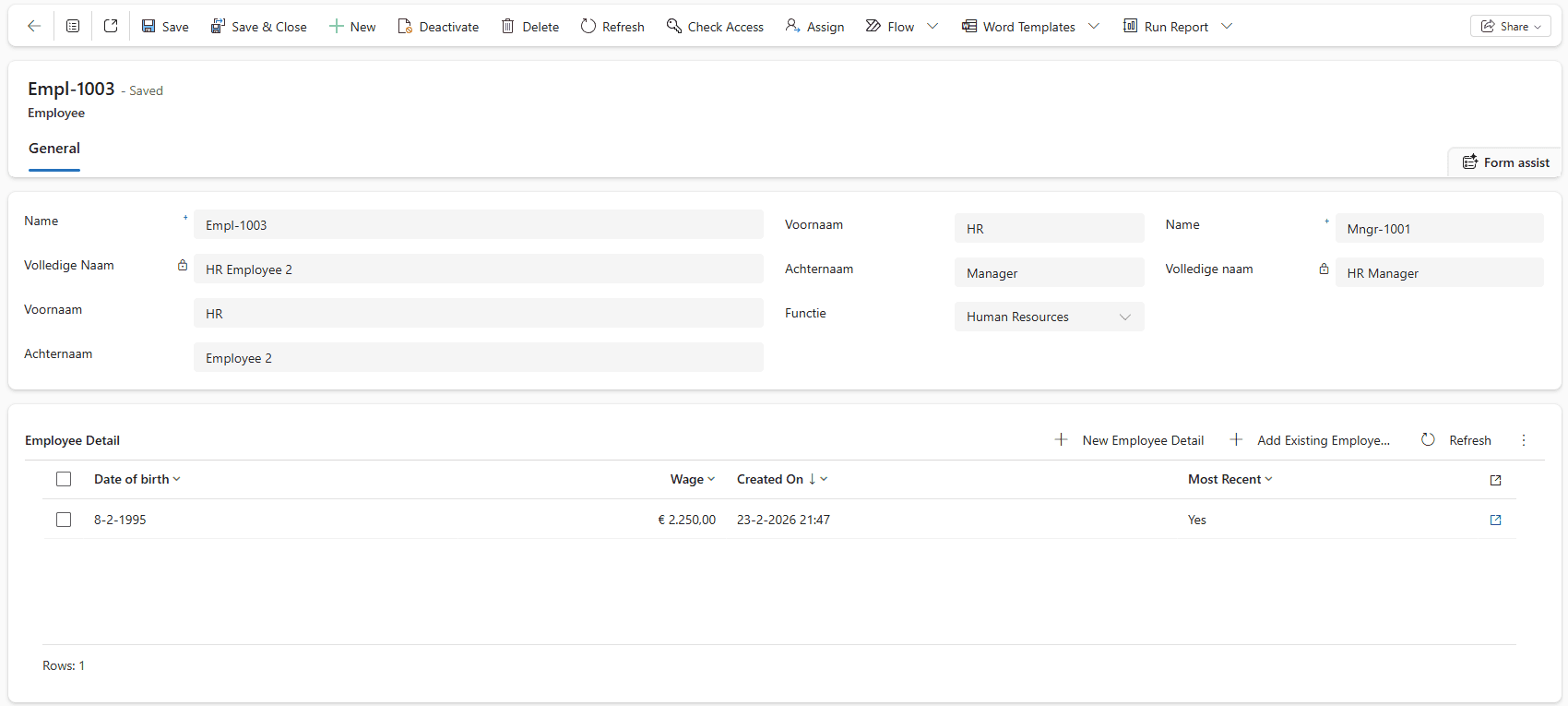Delete this employee record
Screen dimensions: 1568x706
(x=530, y=27)
